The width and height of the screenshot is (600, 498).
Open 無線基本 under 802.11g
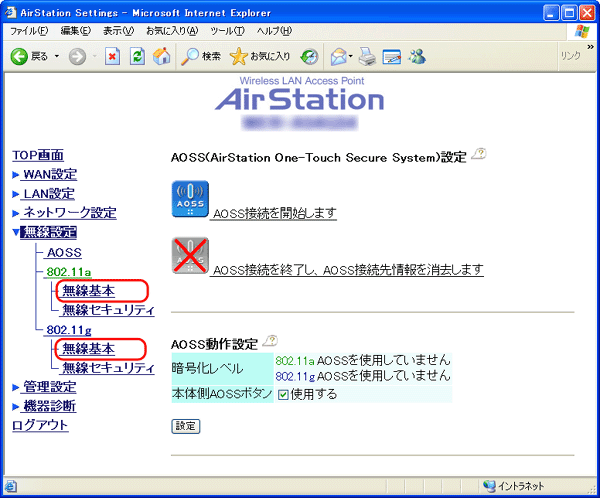[88, 349]
